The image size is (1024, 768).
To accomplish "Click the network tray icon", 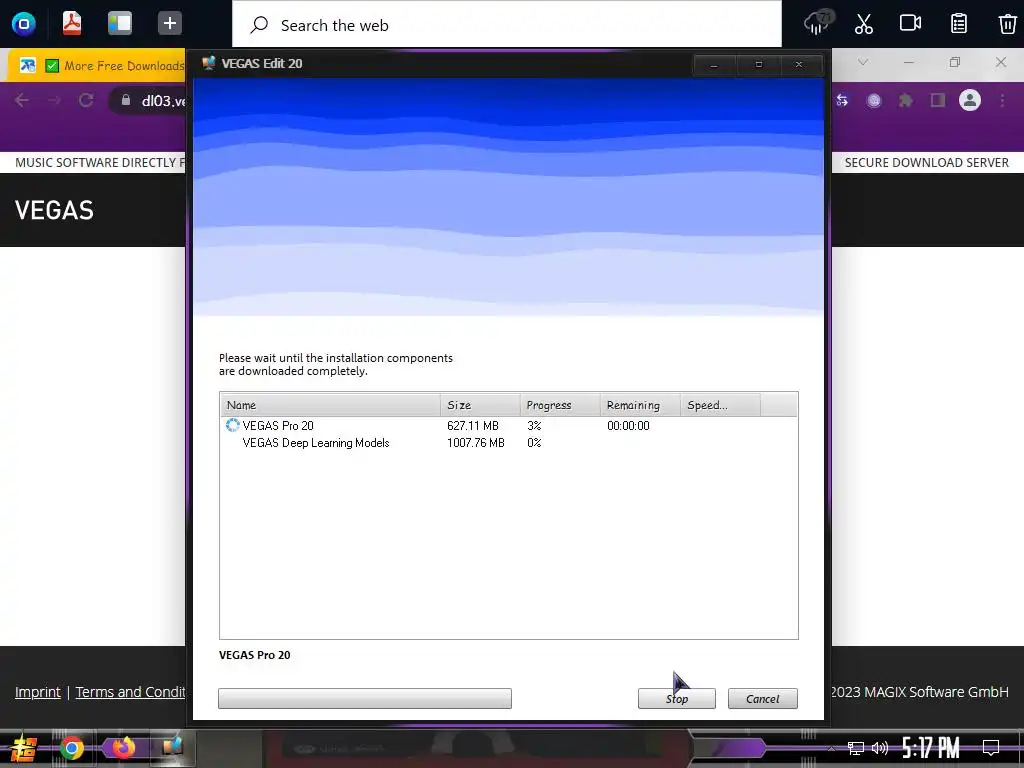I will (855, 748).
